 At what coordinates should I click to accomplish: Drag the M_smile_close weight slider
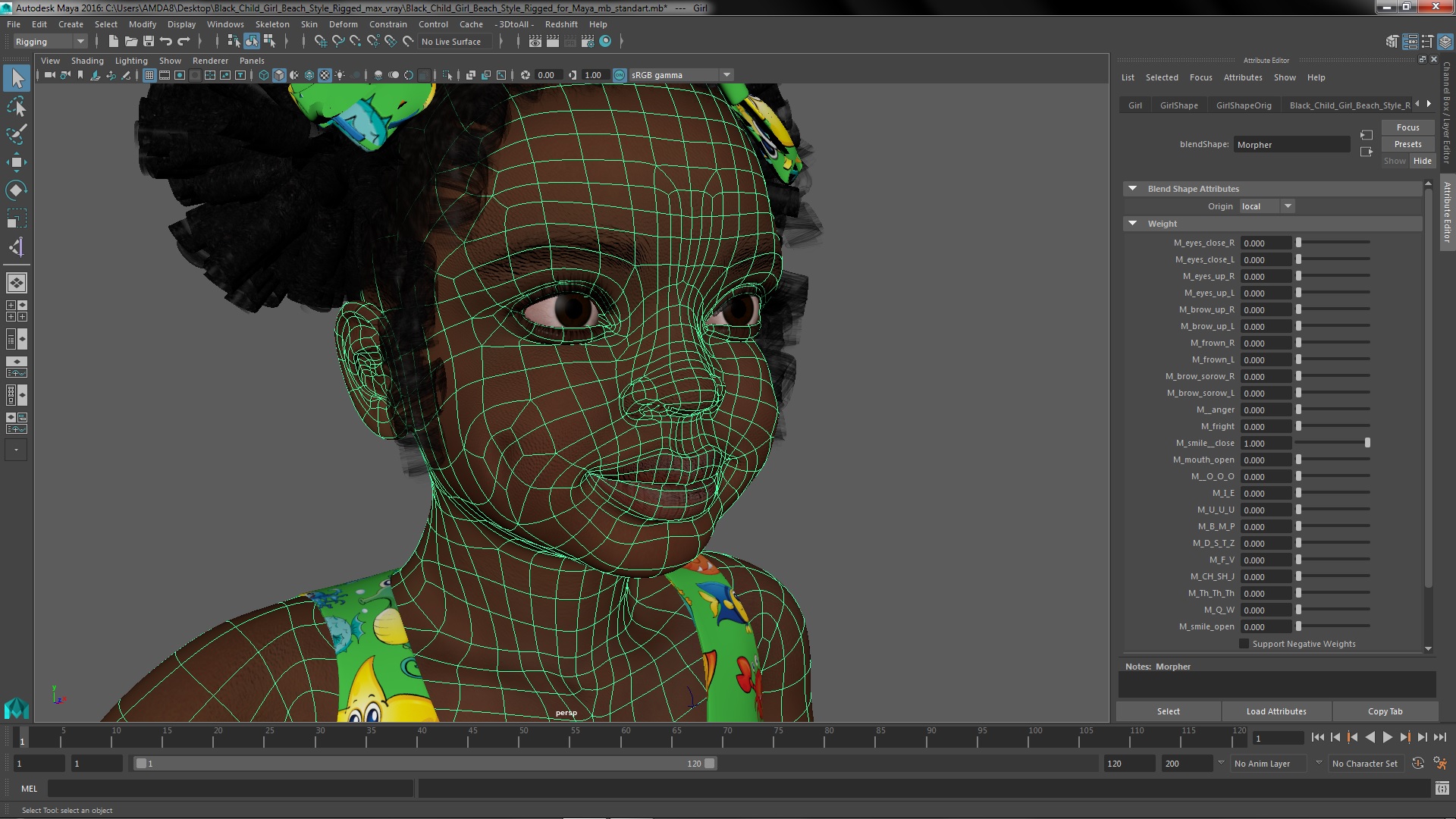click(x=1367, y=443)
